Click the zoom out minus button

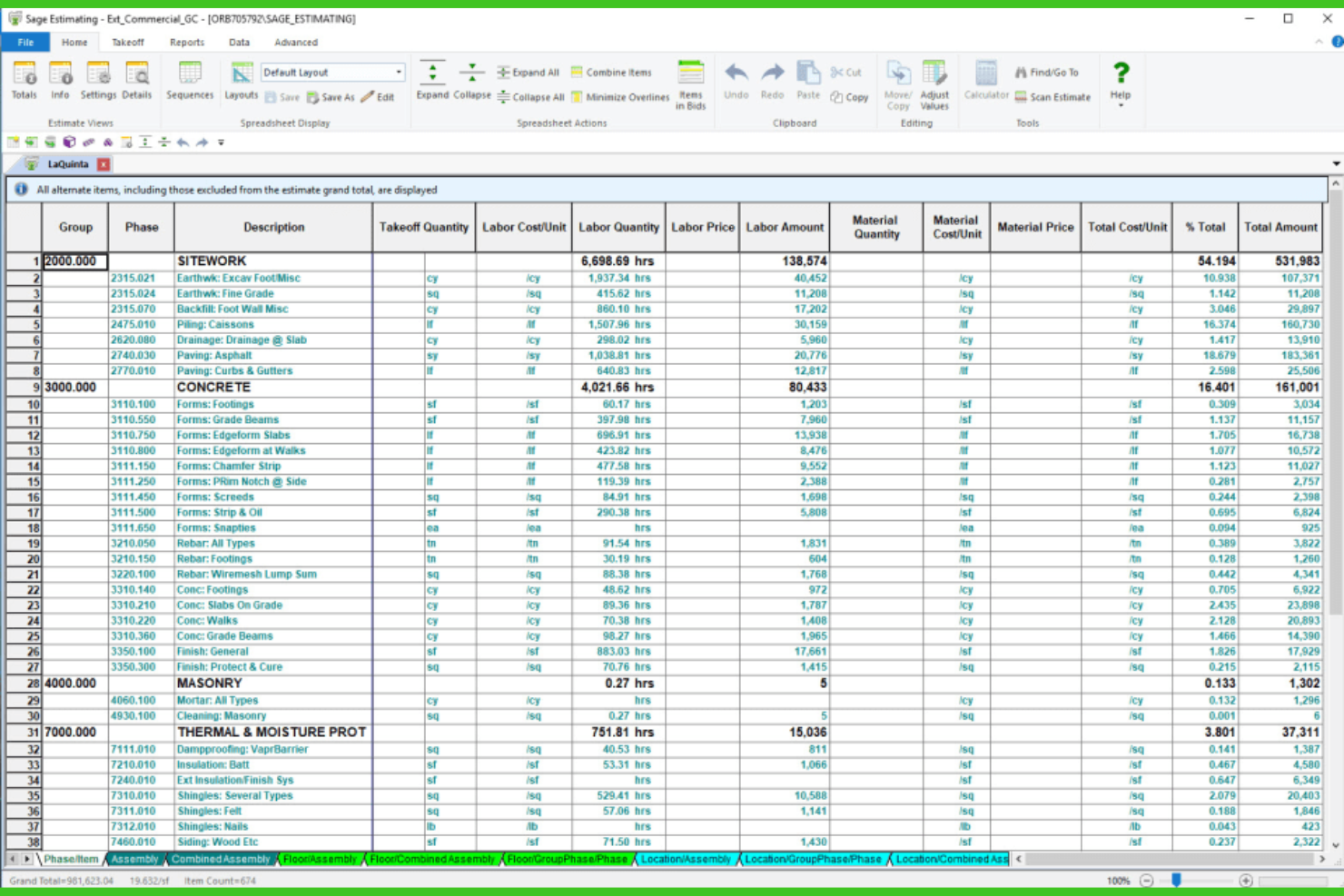coord(1146,881)
